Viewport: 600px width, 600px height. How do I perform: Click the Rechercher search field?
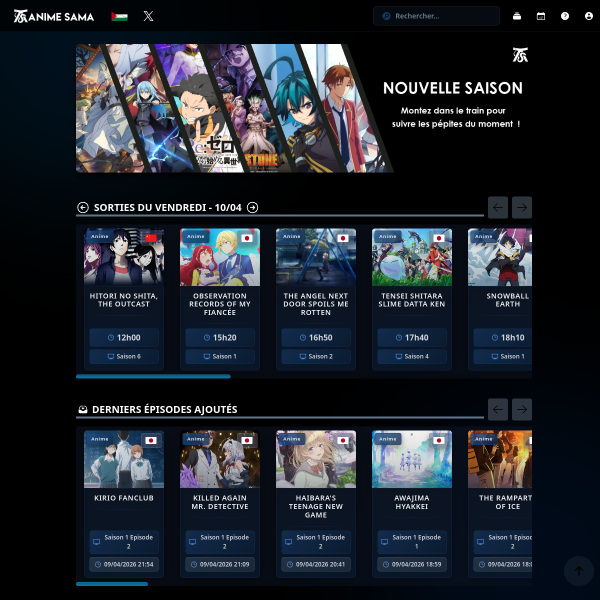click(x=436, y=16)
